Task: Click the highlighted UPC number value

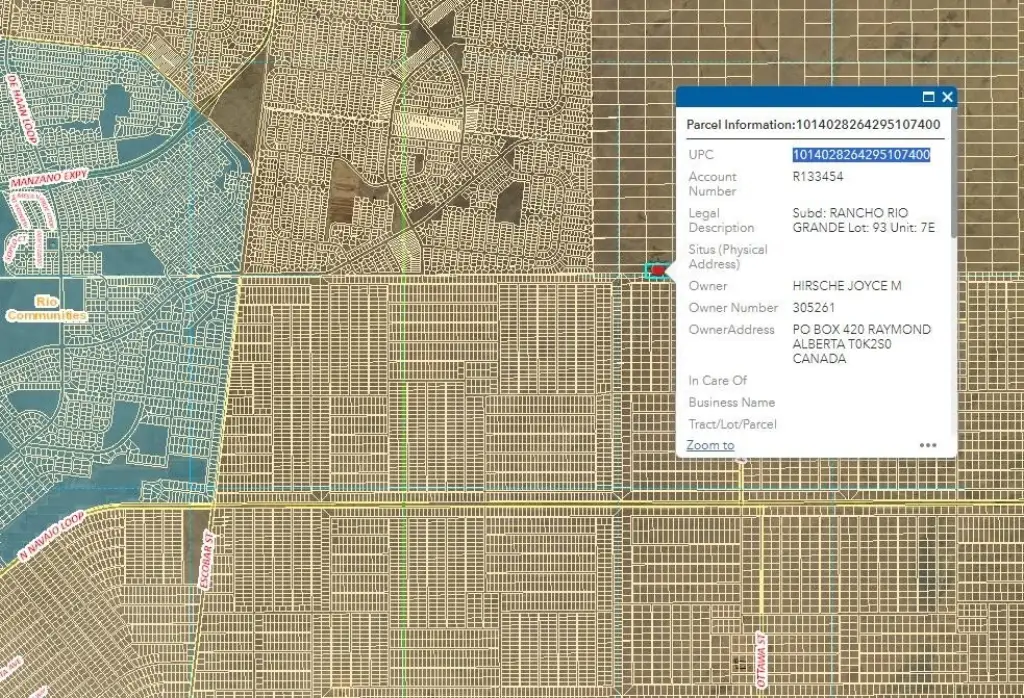Action: [x=861, y=155]
